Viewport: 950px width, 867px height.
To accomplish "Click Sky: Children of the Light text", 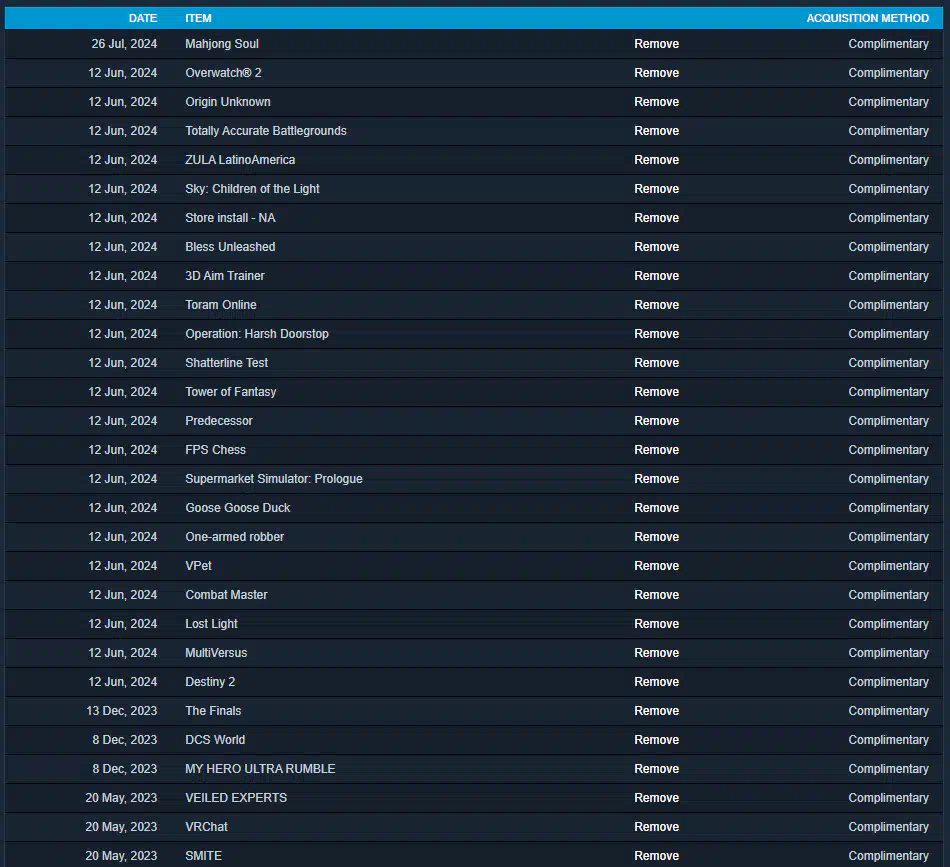I will [252, 189].
